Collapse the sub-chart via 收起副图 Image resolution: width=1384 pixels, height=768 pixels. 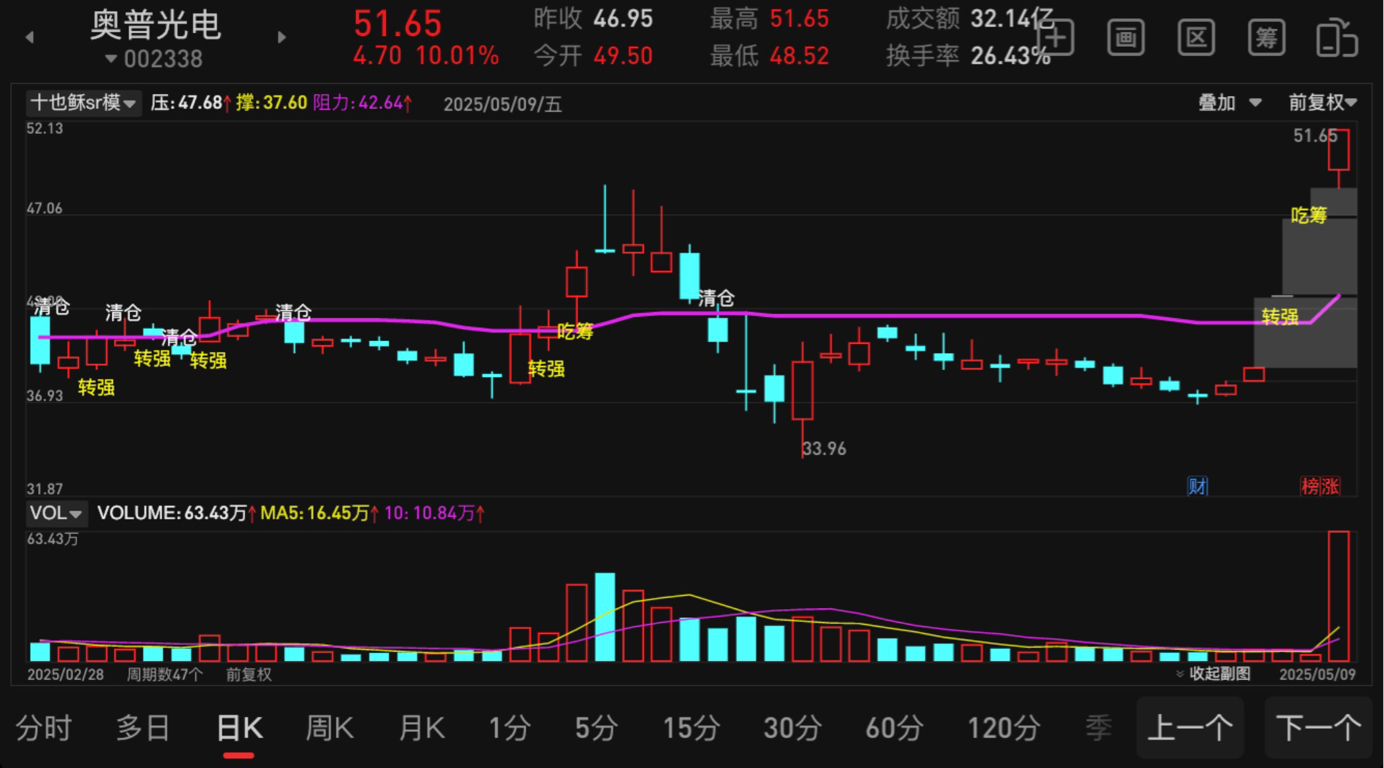(1213, 674)
